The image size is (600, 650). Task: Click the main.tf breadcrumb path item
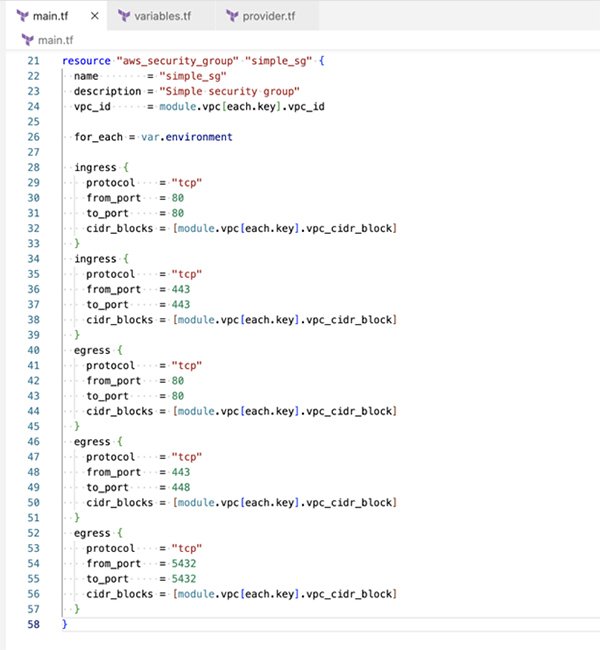pos(56,40)
